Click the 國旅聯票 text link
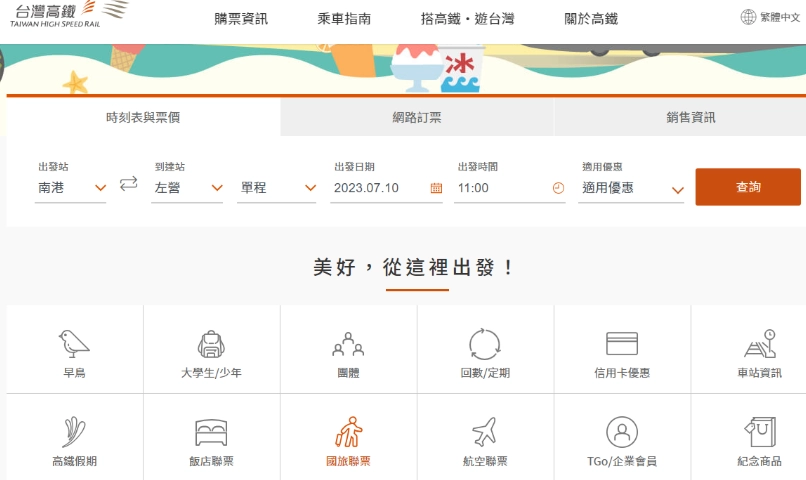This screenshot has height=480, width=806. tap(348, 461)
